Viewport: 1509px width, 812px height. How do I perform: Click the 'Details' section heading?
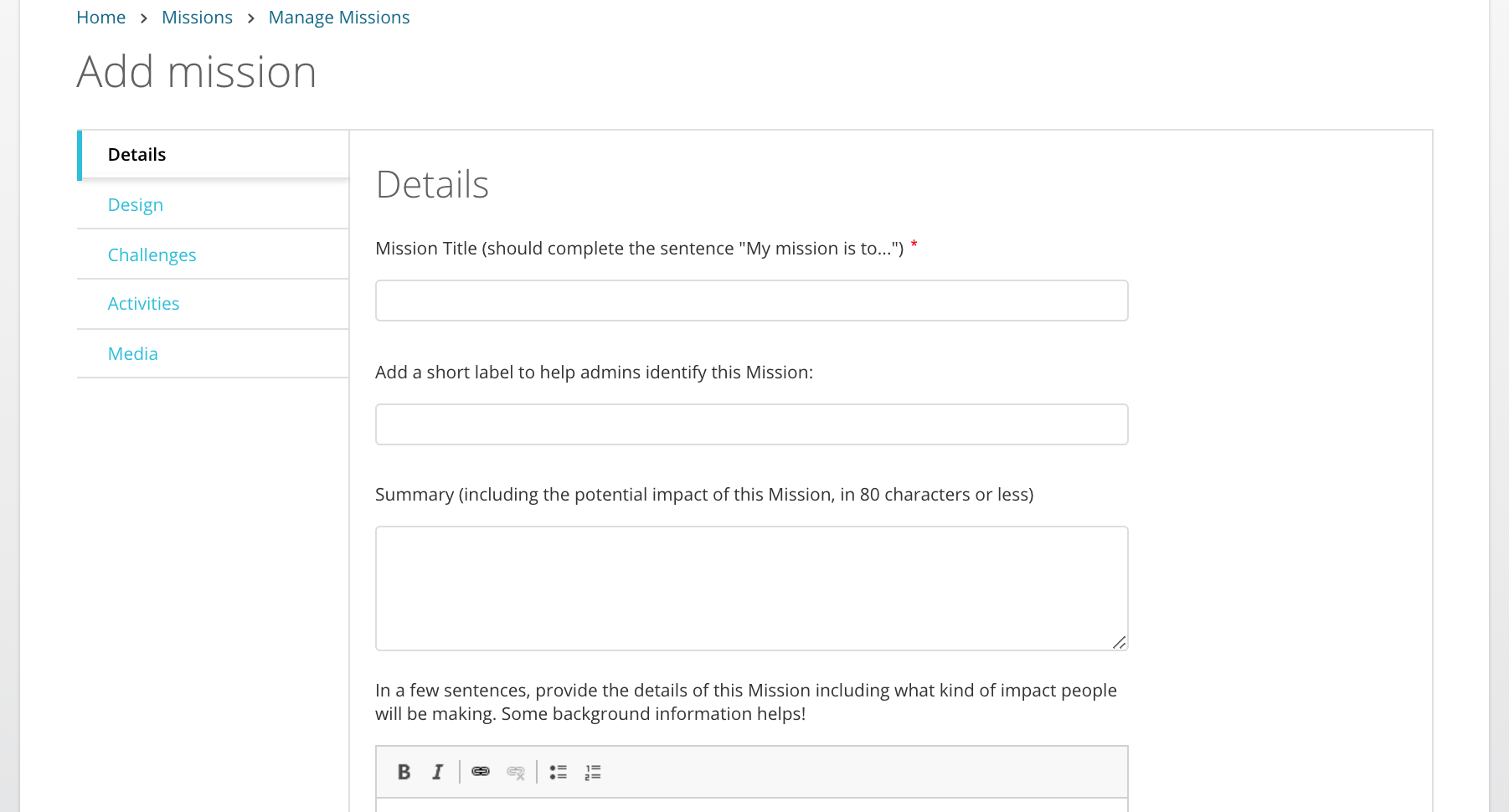(432, 184)
